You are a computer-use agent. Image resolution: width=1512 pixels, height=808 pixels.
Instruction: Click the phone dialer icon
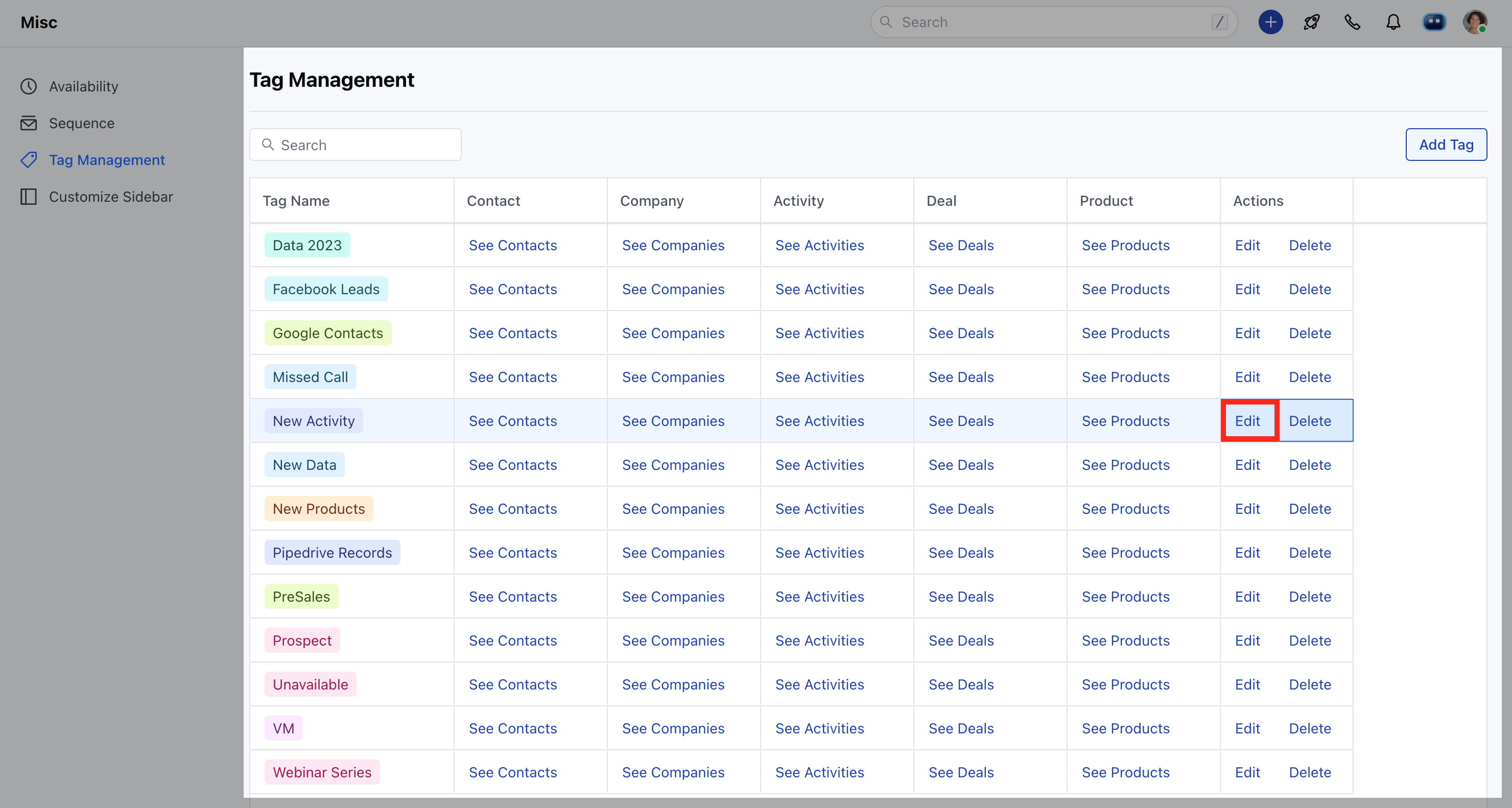tap(1352, 22)
